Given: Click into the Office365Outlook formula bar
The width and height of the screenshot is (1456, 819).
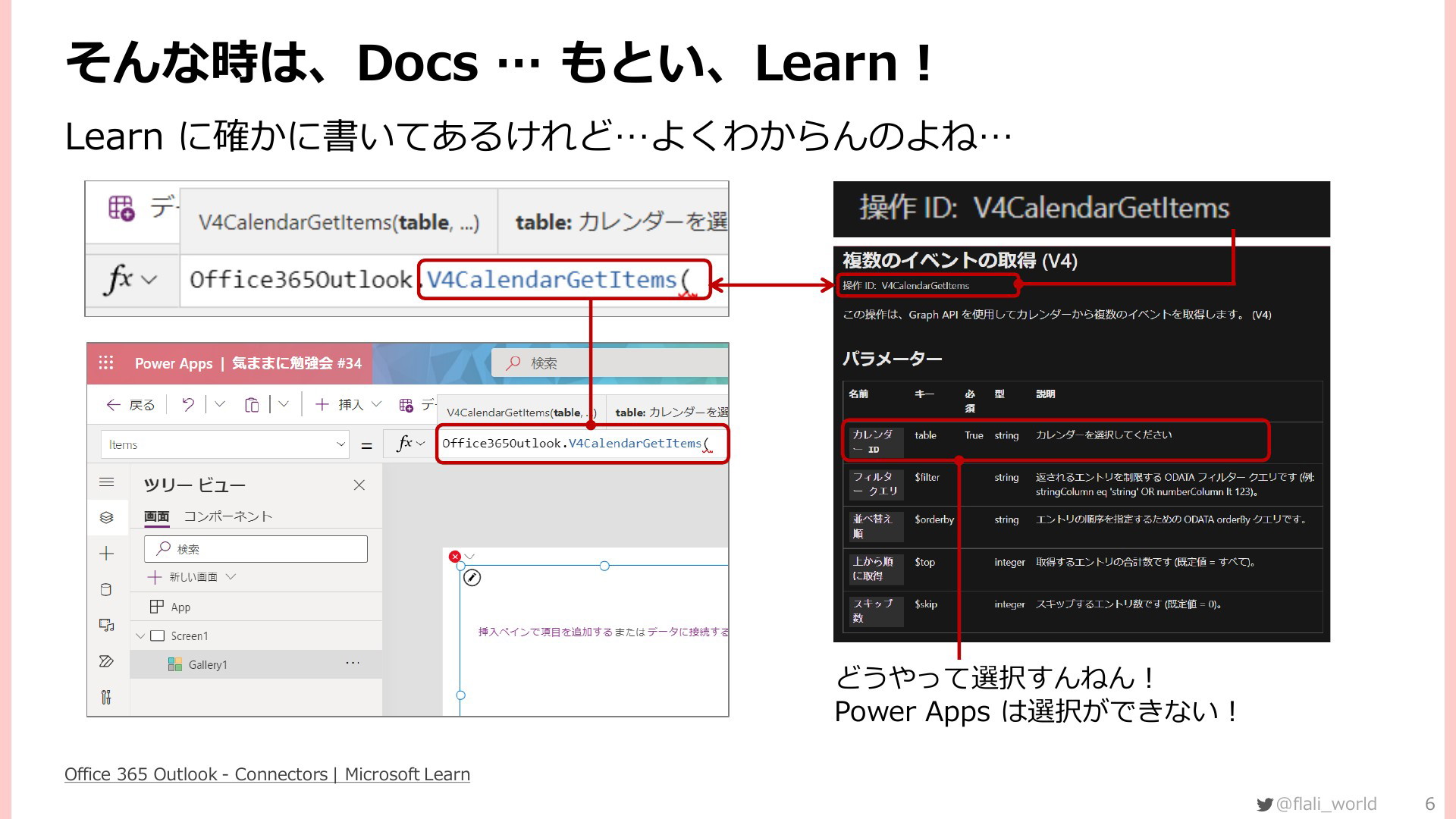Looking at the screenshot, I should 582,444.
